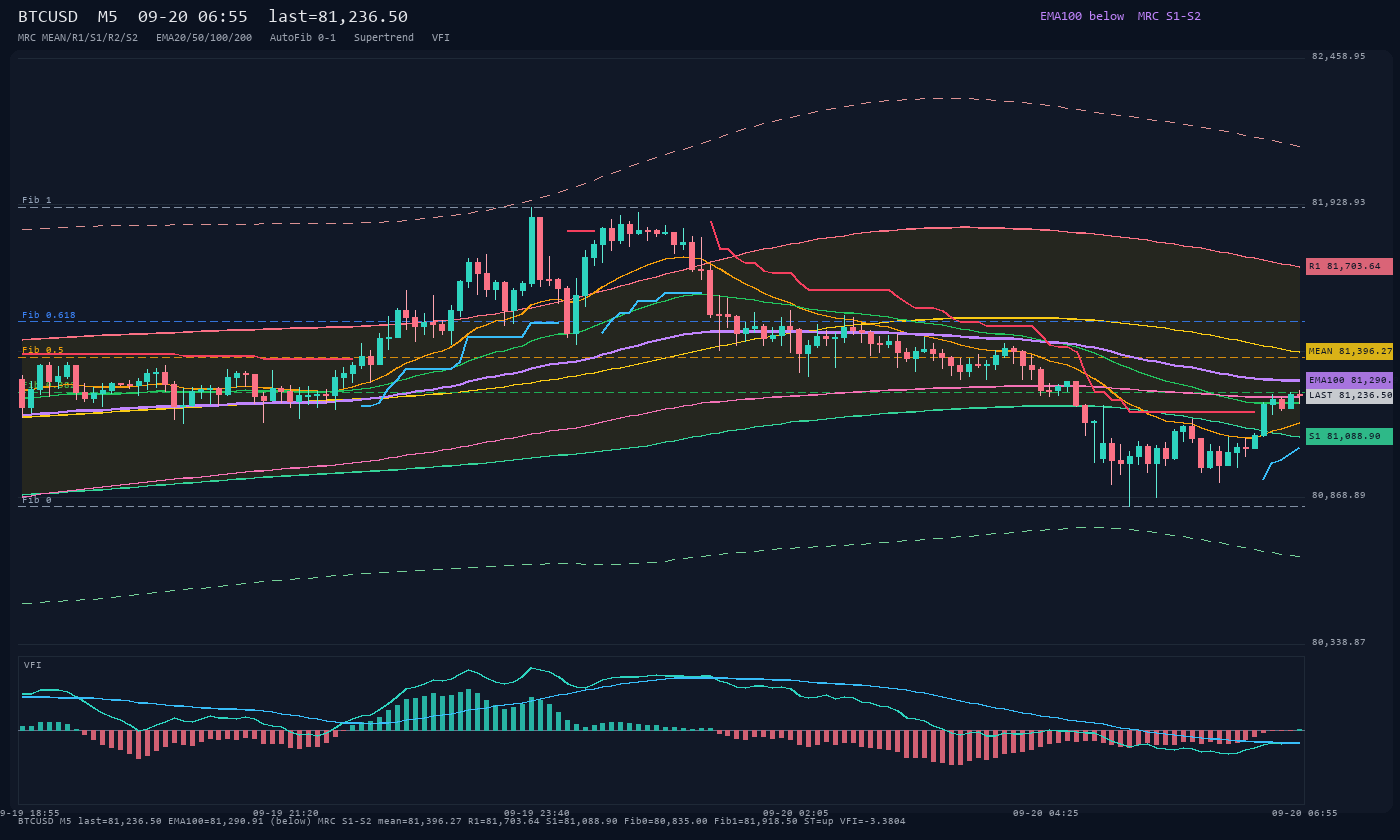Select the 'Supertrend' legend entry
The image size is (1400, 840).
pos(384,37)
